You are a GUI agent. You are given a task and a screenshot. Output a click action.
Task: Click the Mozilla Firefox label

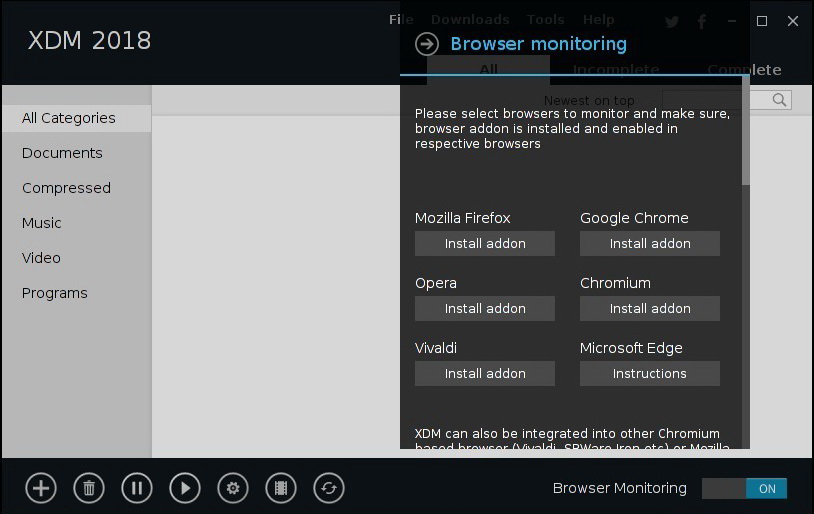coord(463,218)
